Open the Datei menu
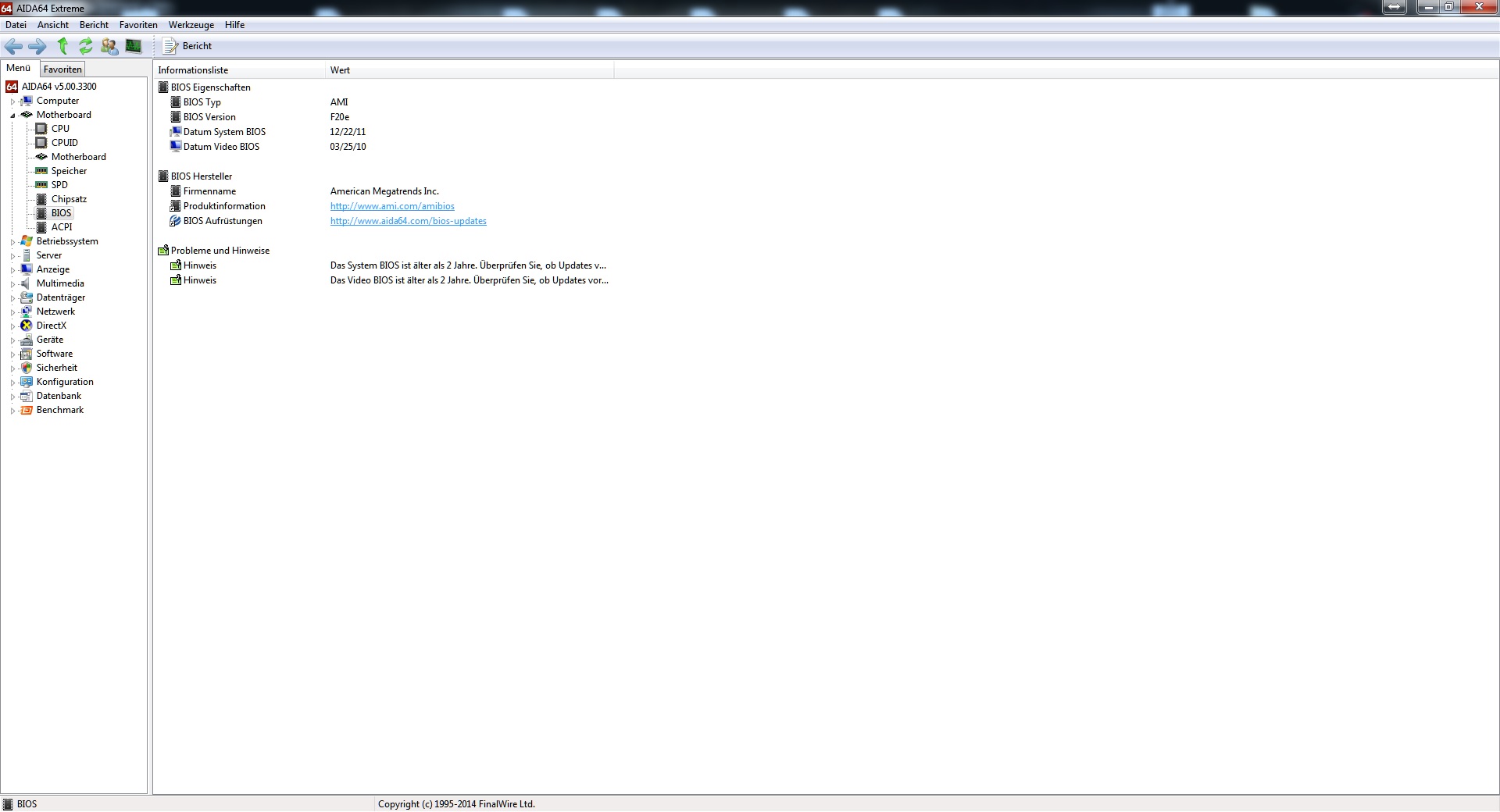Viewport: 1500px width, 812px height. tap(16, 25)
